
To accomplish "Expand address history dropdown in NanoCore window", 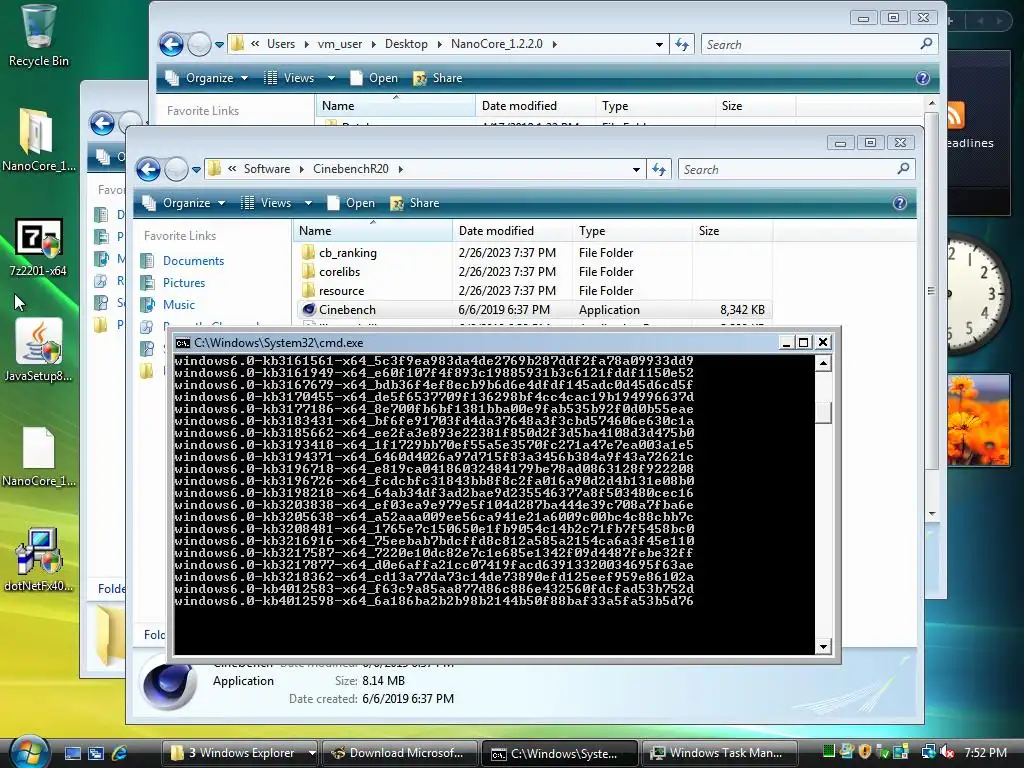I will pos(659,44).
